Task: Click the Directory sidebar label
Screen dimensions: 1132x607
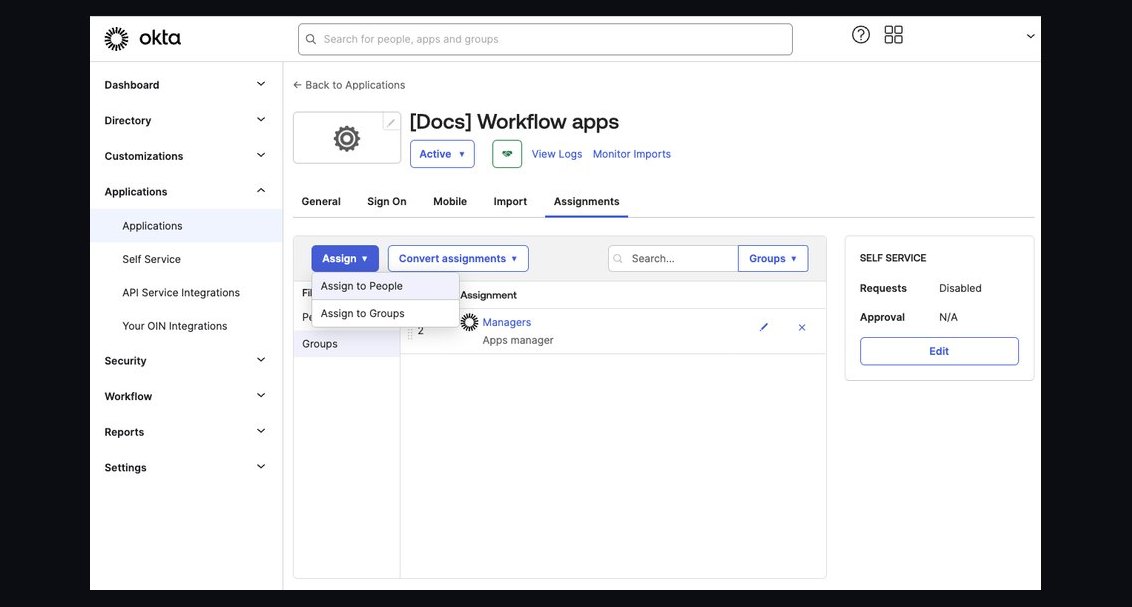Action: pos(128,120)
